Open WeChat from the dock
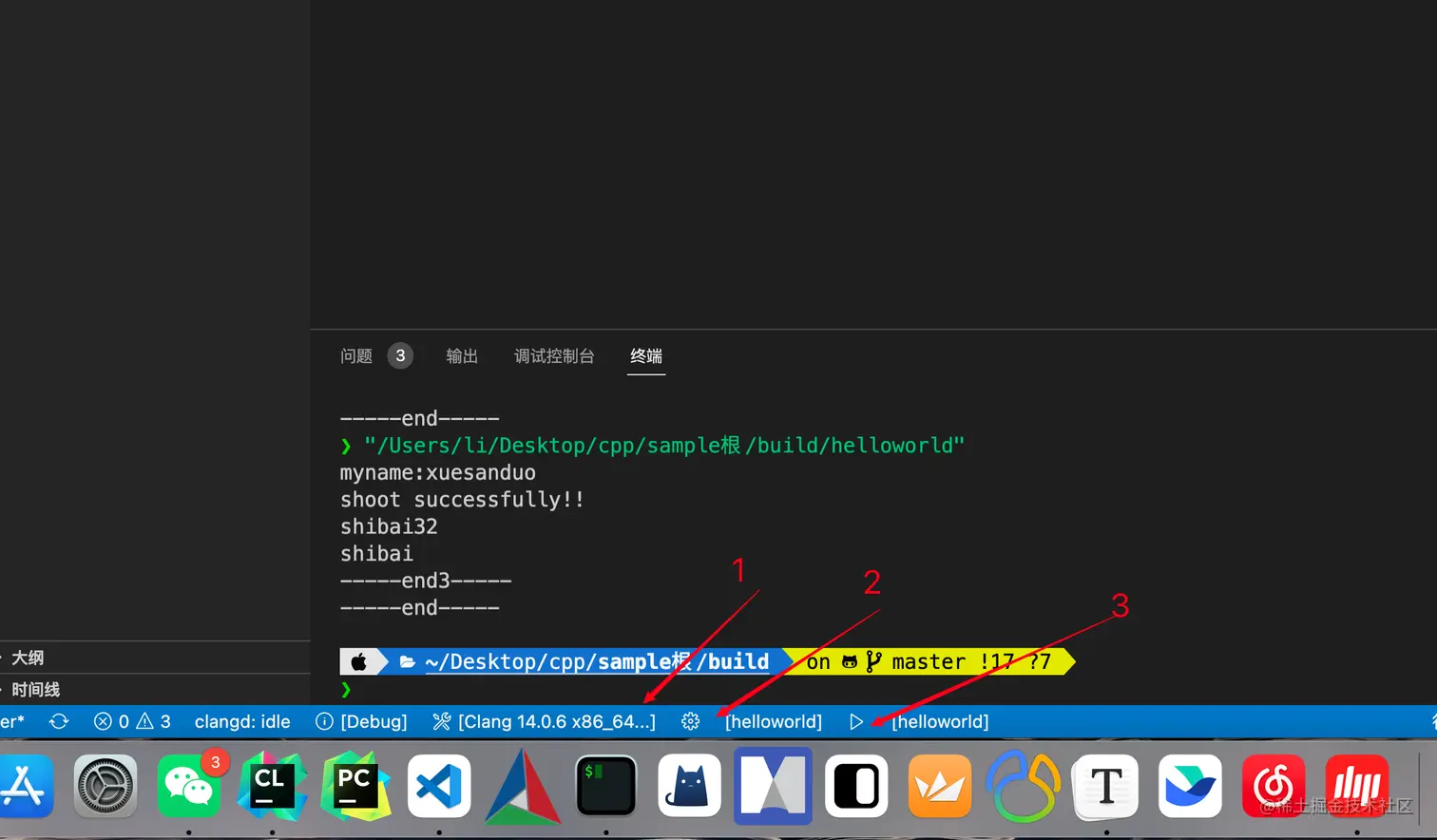 click(189, 786)
